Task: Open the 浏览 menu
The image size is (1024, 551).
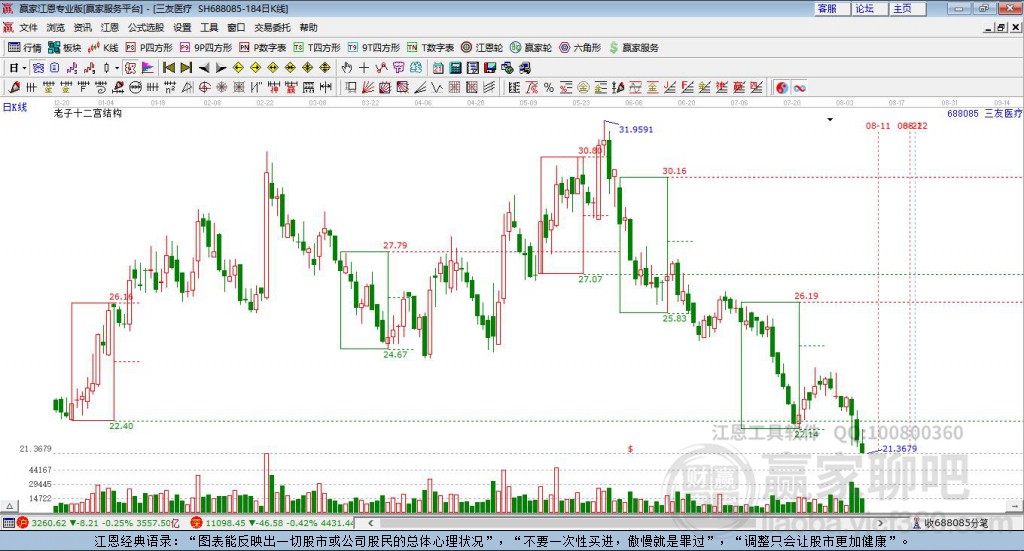Action: [x=56, y=27]
